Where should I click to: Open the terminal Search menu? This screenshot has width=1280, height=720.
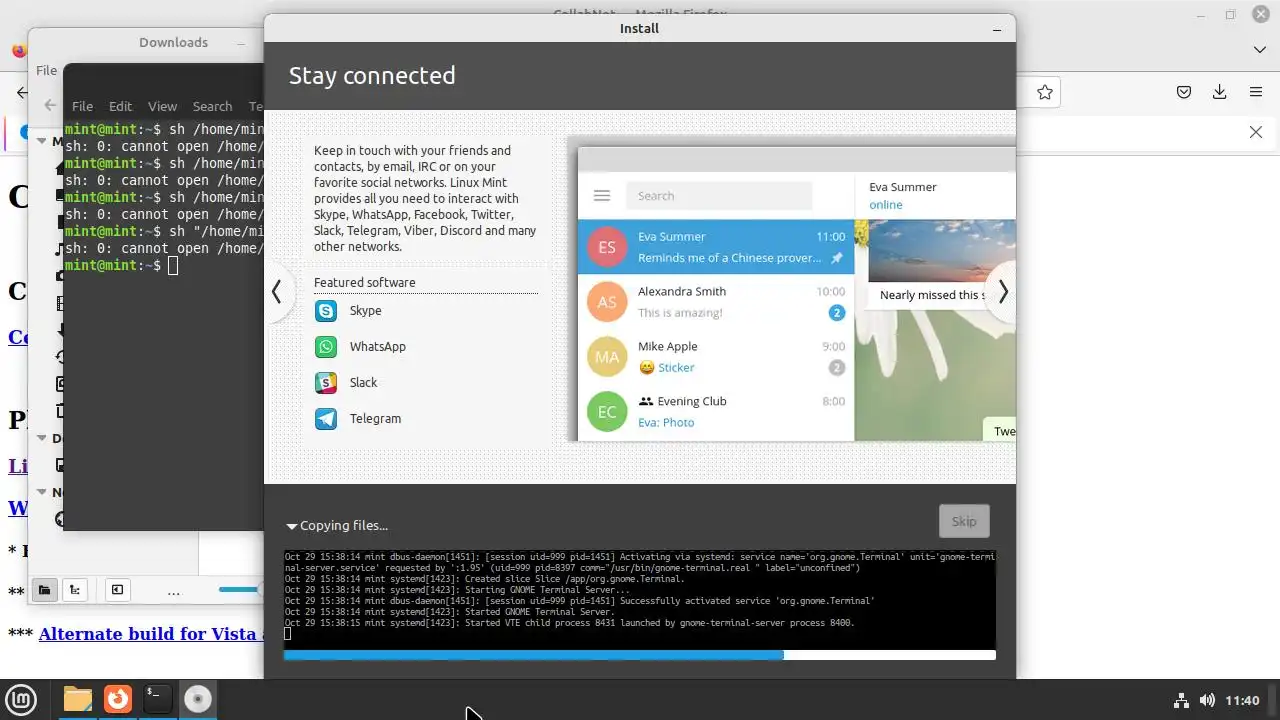pos(212,106)
